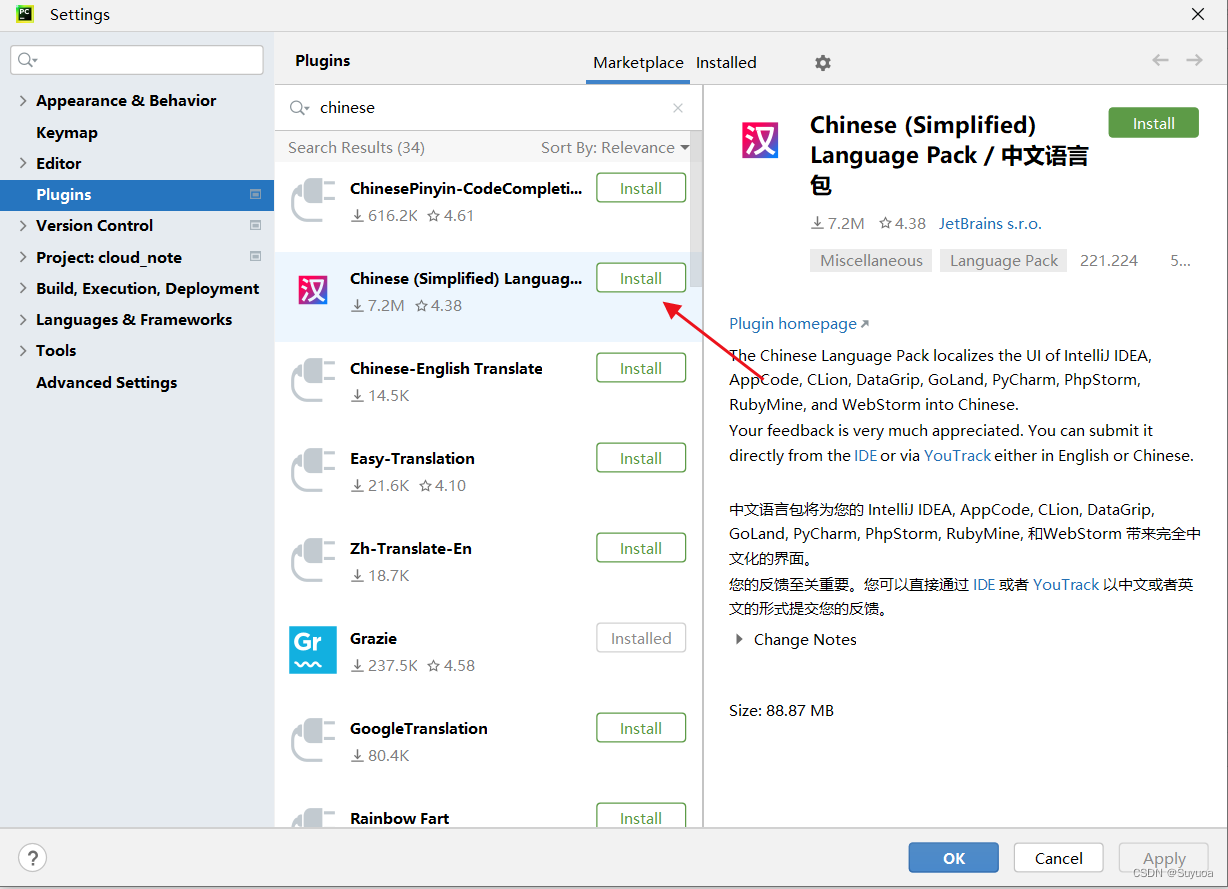Click the GoogleTranslation plug icon

tap(313, 741)
